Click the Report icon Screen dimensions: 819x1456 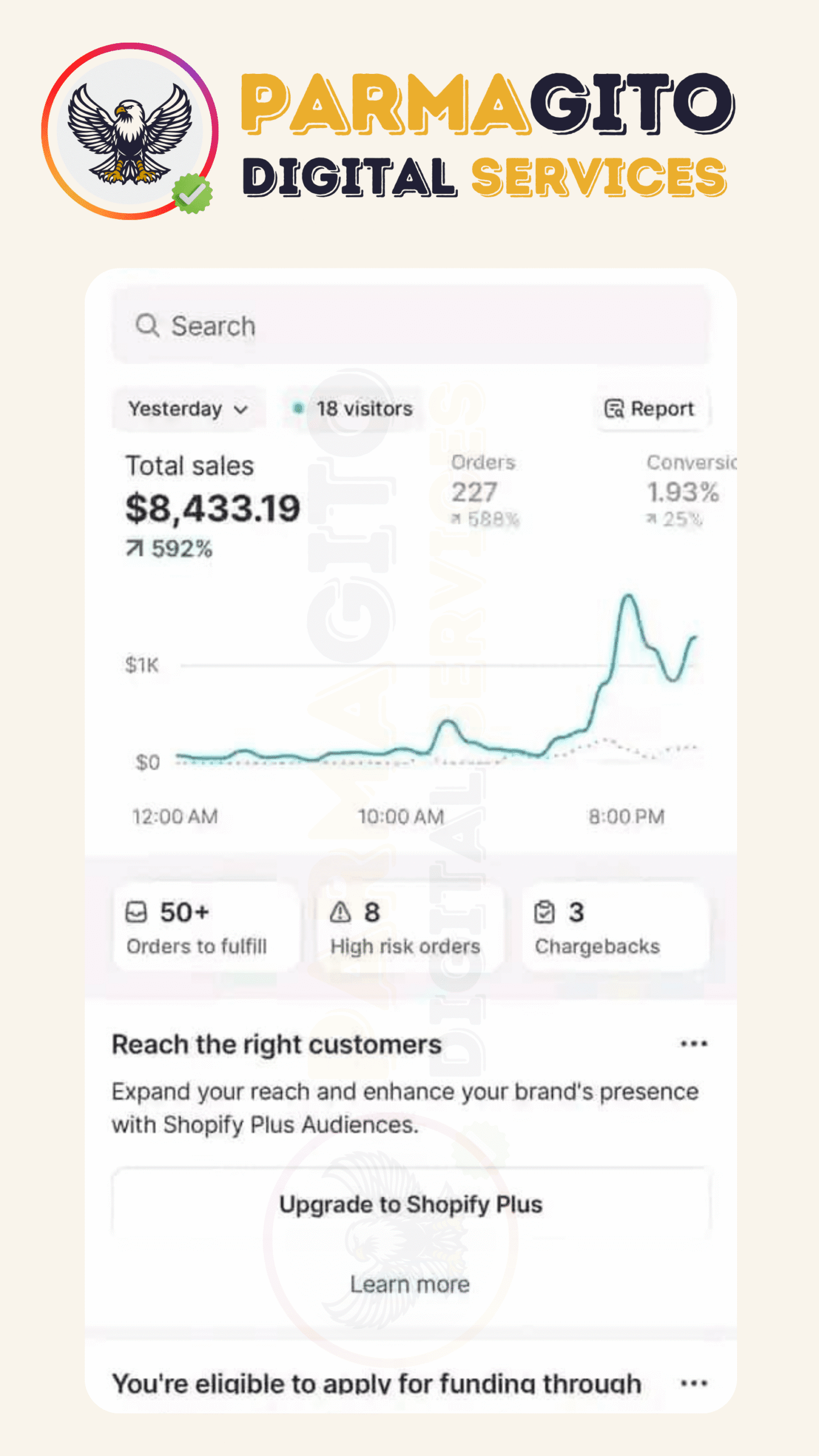[x=614, y=408]
